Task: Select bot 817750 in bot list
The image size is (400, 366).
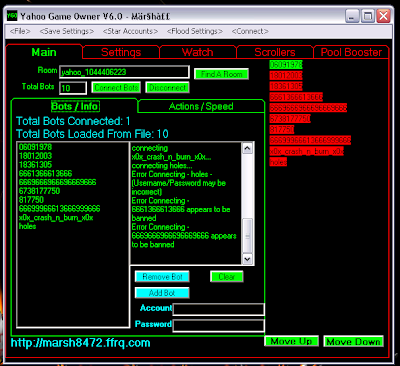Action: pyautogui.click(x=31, y=200)
